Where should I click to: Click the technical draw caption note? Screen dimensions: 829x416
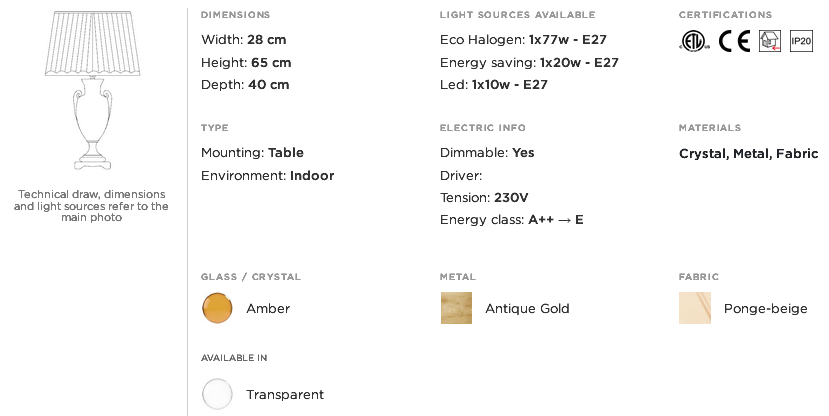click(91, 206)
